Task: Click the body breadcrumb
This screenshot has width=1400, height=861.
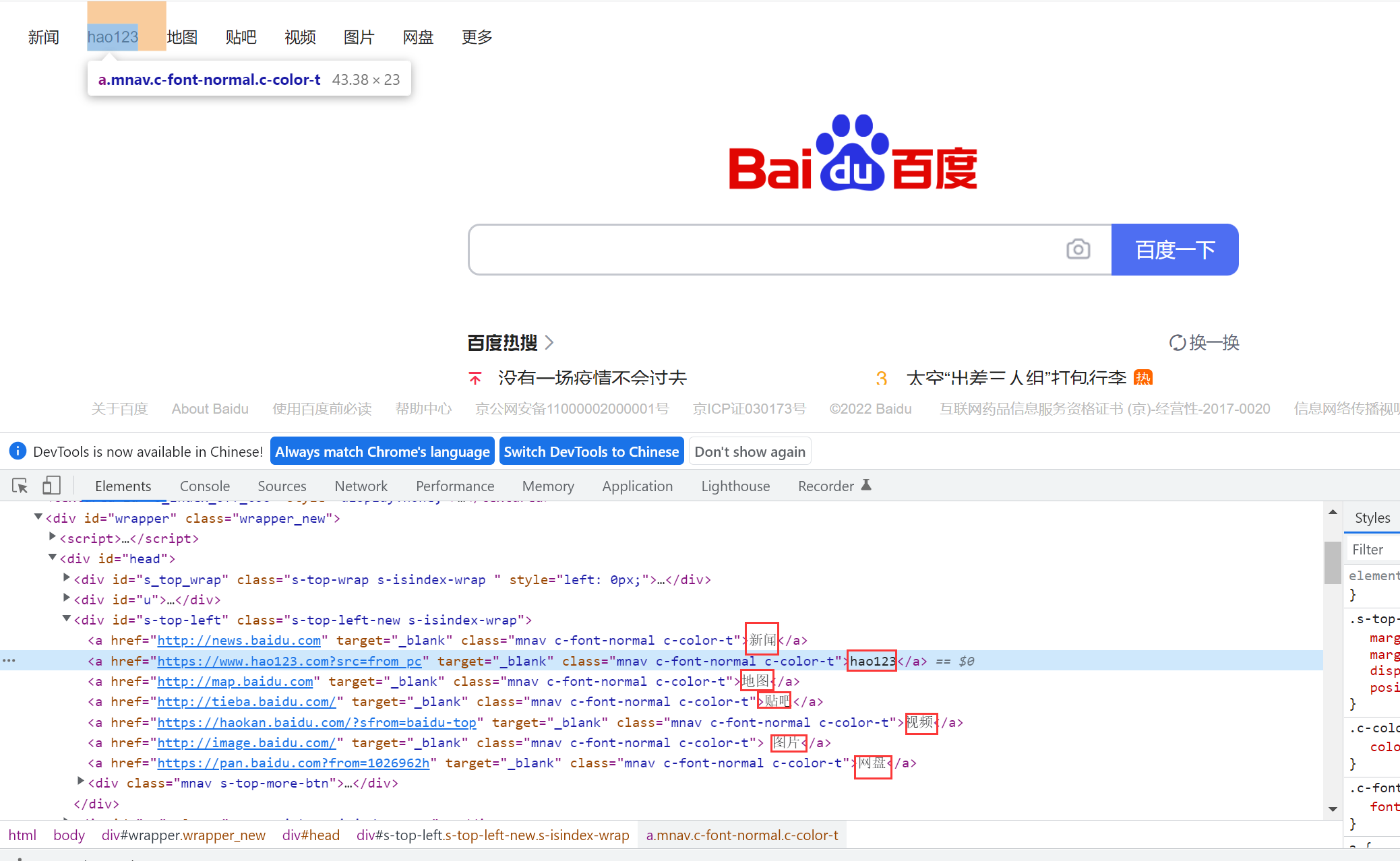Action: pos(69,835)
